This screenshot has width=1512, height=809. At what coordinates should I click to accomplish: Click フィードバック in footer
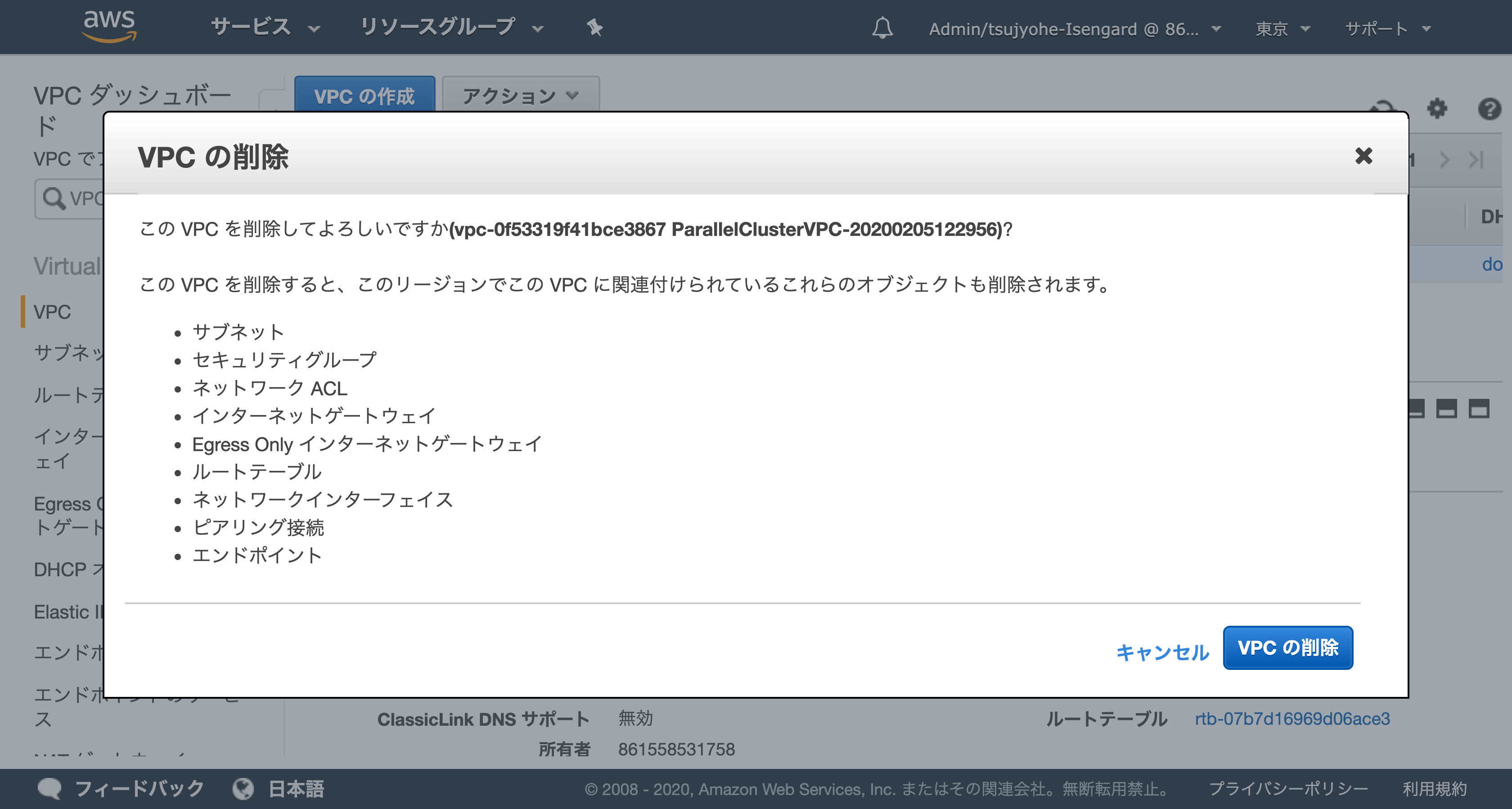pos(139,788)
